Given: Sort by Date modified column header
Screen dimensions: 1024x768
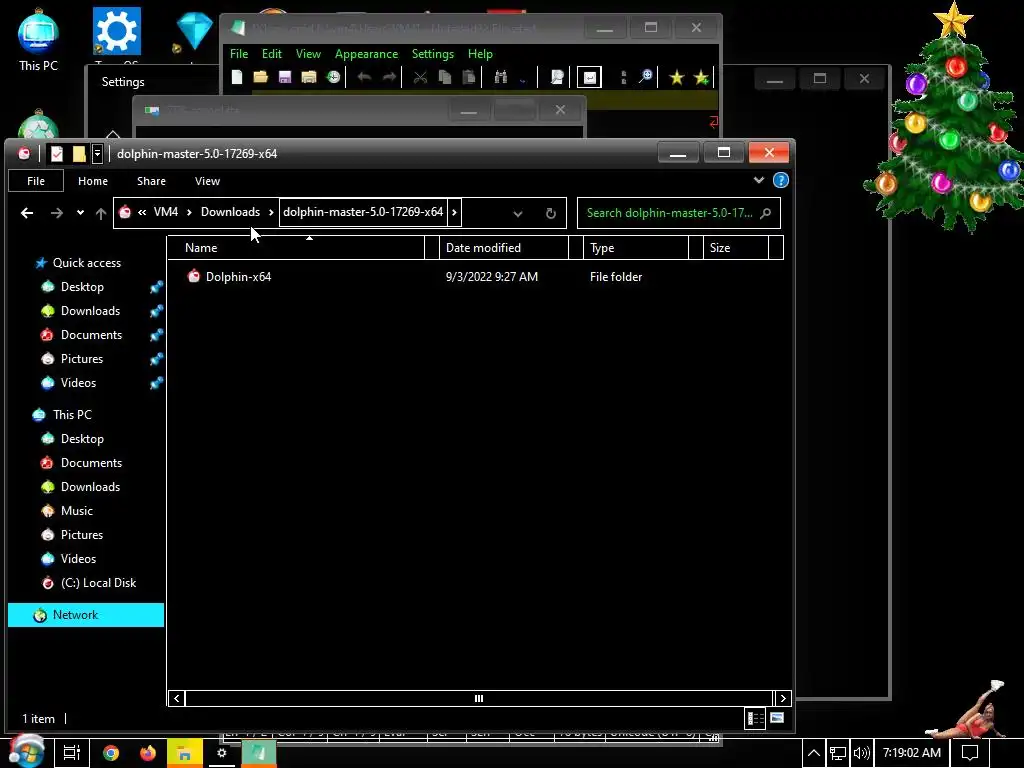Looking at the screenshot, I should (504, 248).
